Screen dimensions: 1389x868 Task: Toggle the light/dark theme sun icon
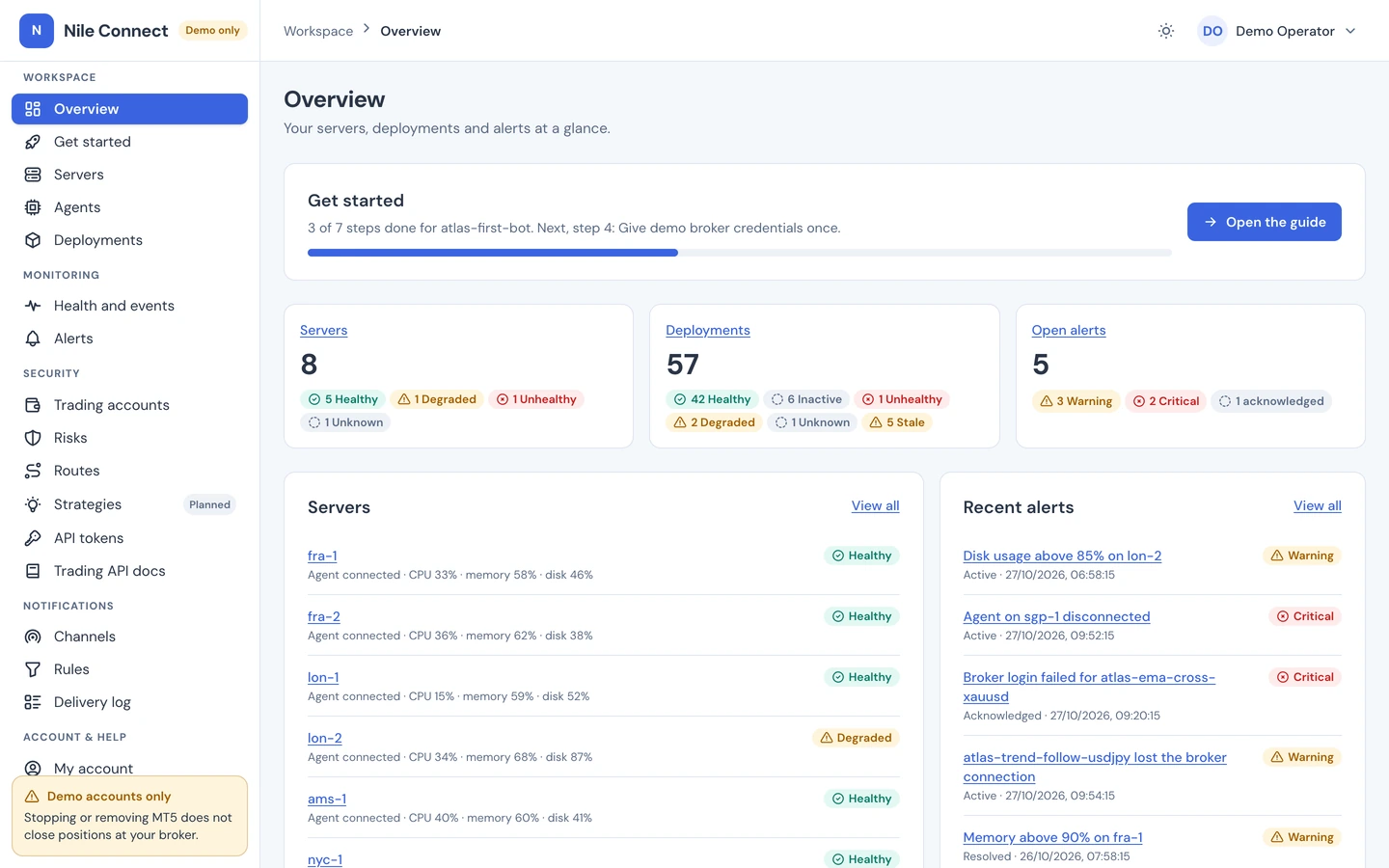(x=1166, y=31)
